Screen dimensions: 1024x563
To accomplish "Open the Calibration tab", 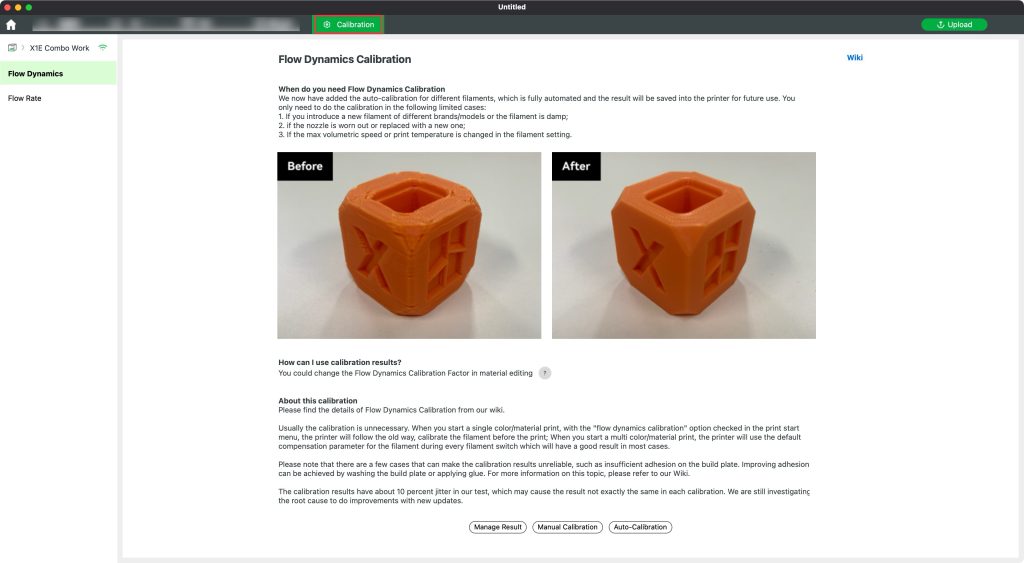I will [348, 25].
